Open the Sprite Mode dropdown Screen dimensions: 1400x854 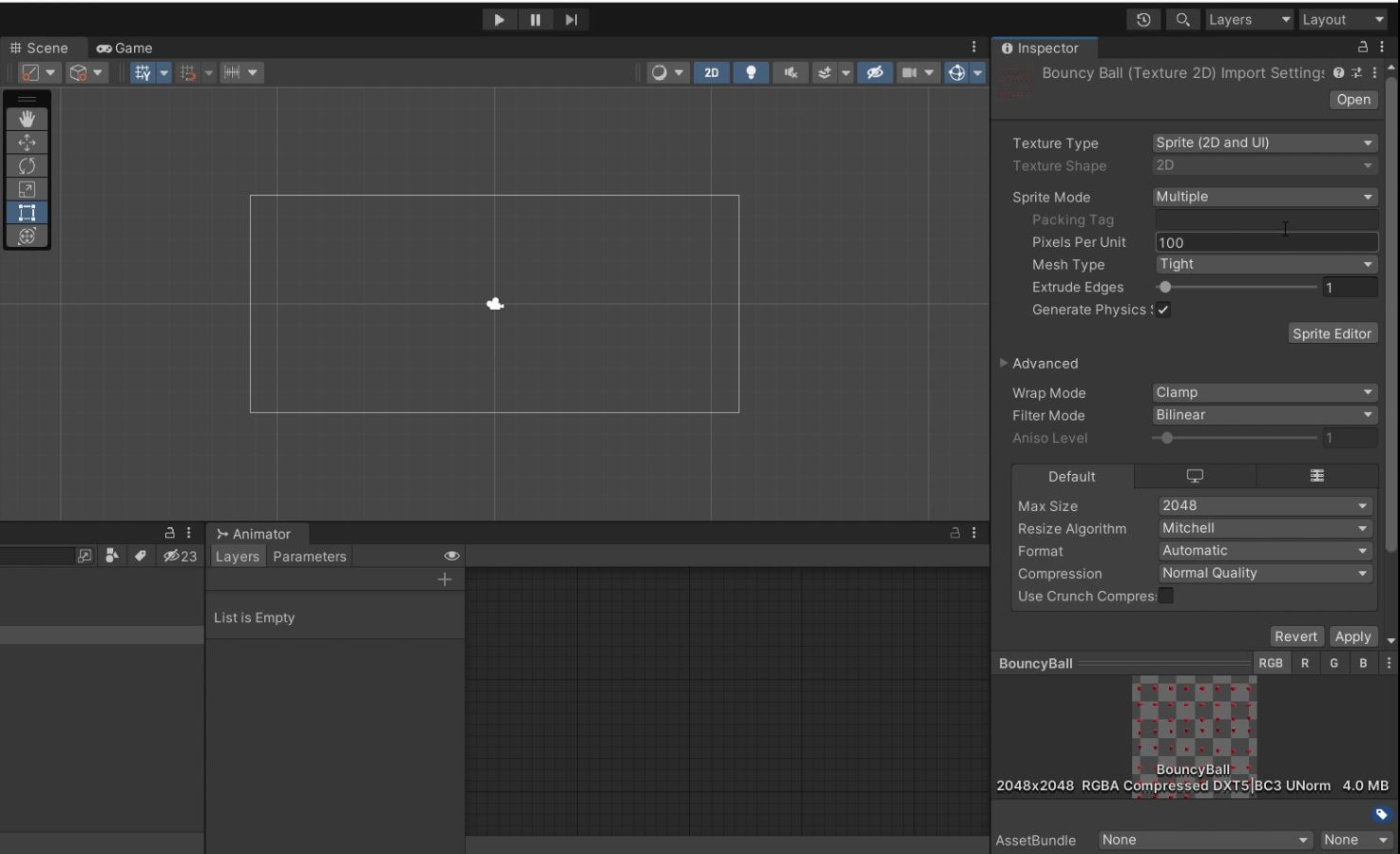click(x=1264, y=197)
